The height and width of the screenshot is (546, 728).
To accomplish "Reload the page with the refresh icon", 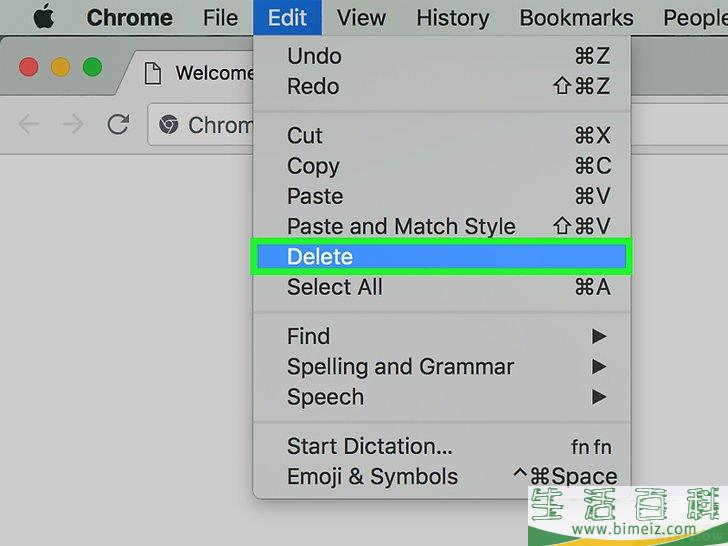I will click(118, 124).
